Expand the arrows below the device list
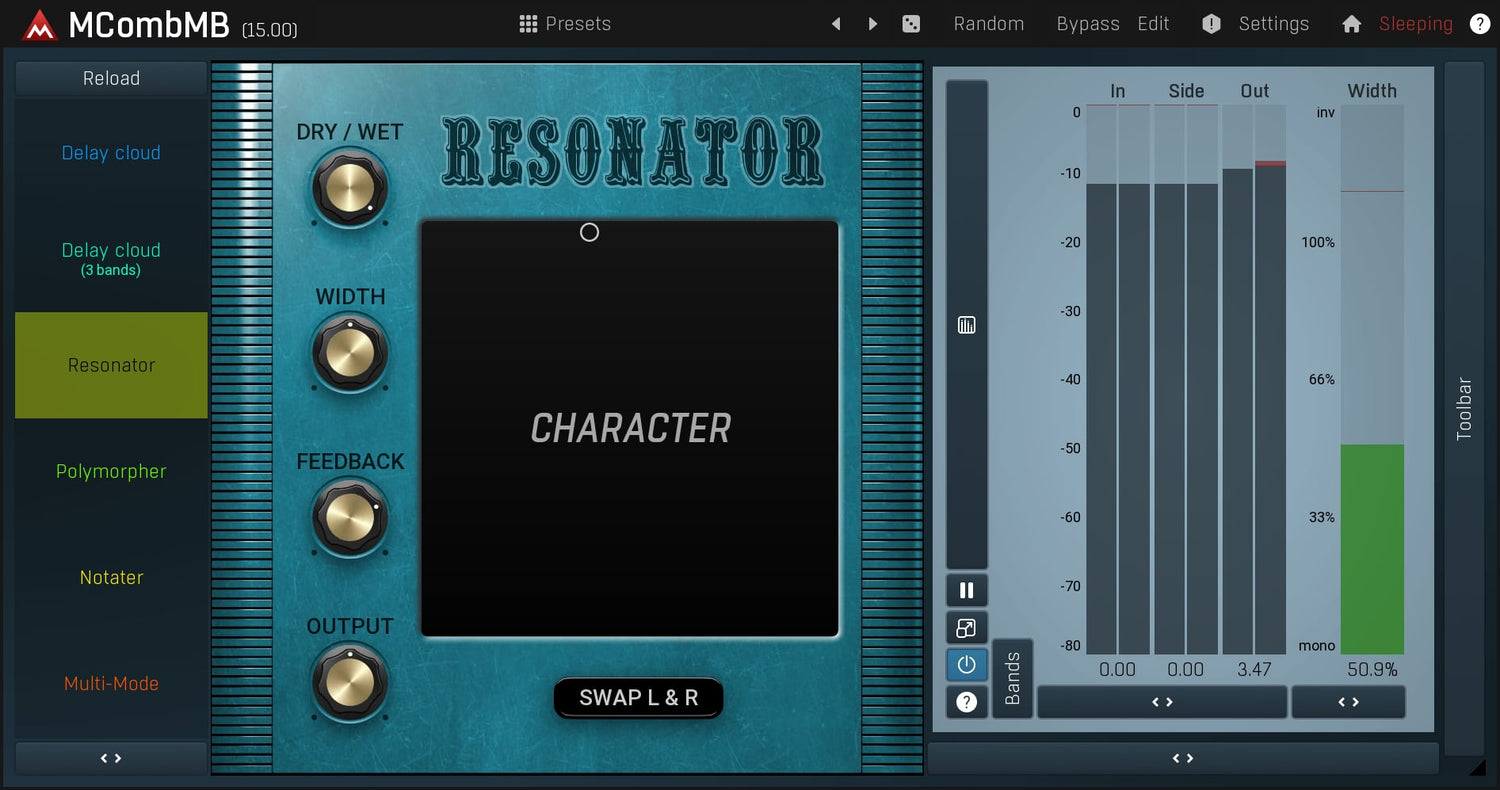 (111, 758)
